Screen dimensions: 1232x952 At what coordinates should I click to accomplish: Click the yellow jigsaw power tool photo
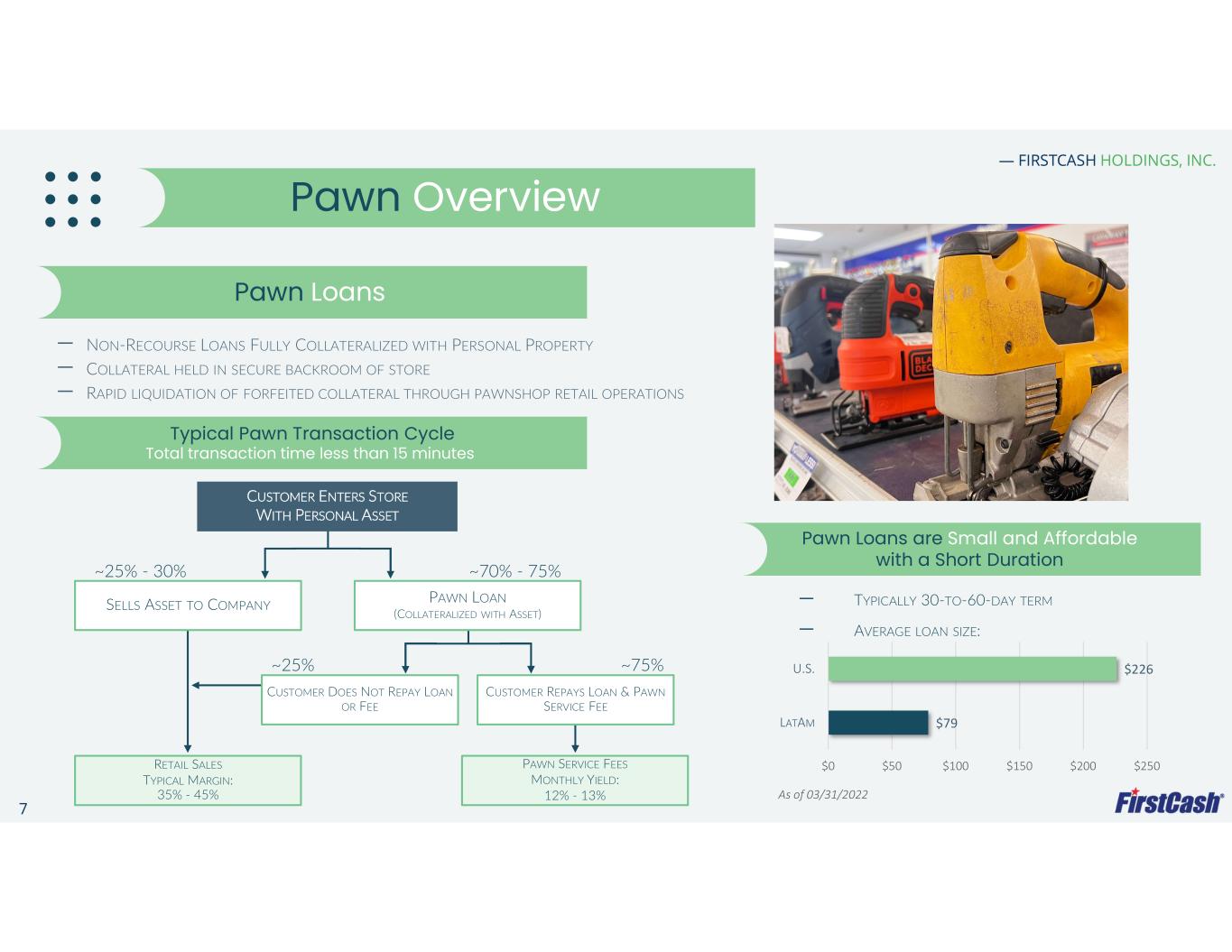tap(950, 362)
